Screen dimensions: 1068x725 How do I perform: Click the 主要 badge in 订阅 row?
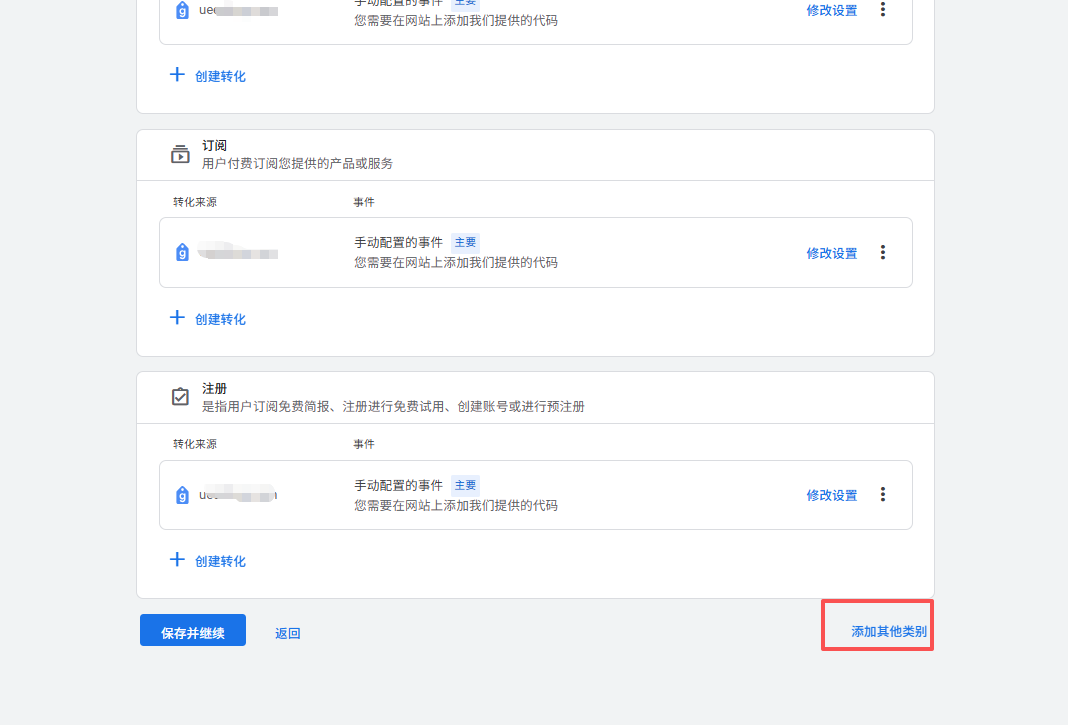[465, 242]
